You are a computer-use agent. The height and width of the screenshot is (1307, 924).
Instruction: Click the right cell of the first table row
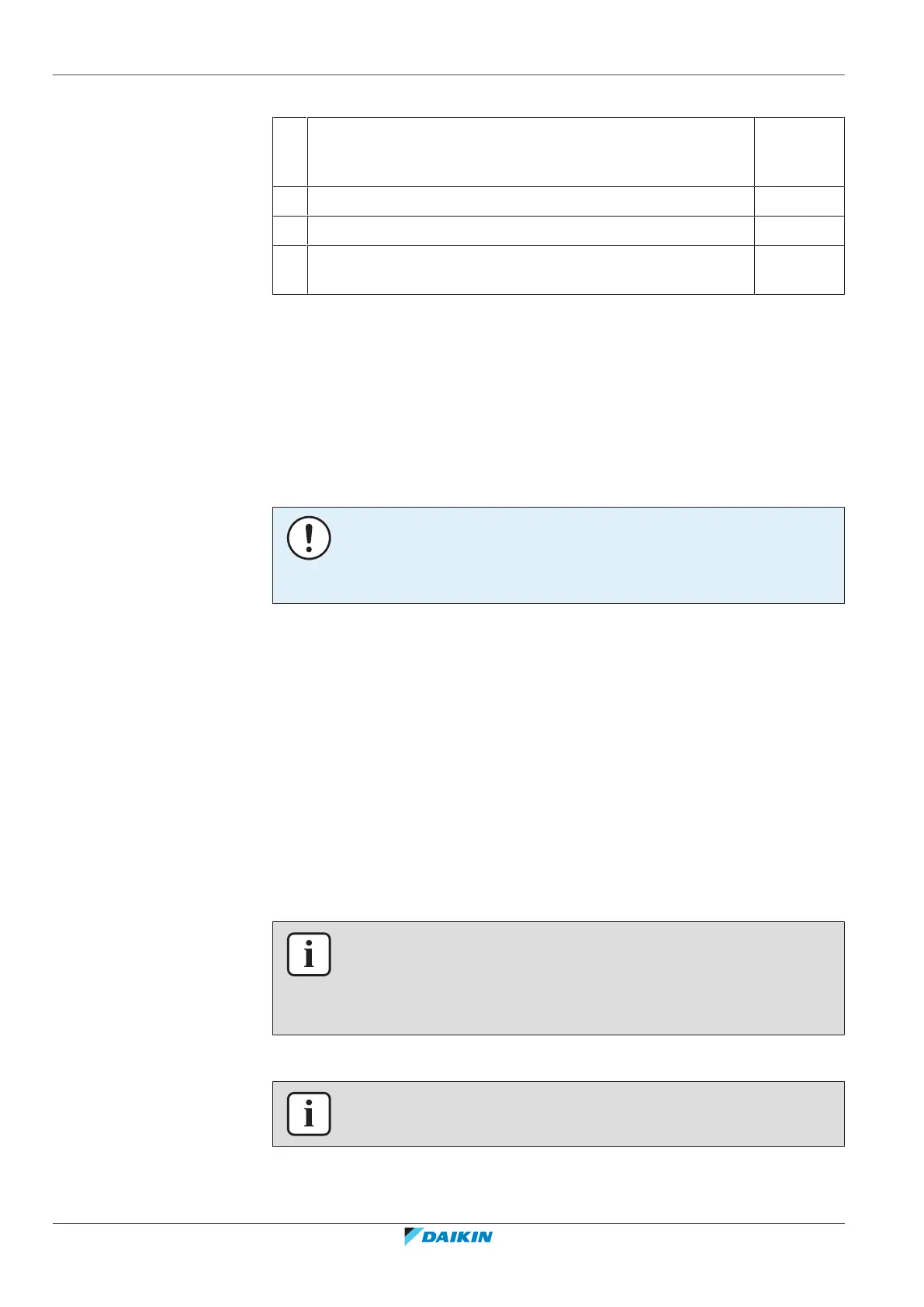799,152
